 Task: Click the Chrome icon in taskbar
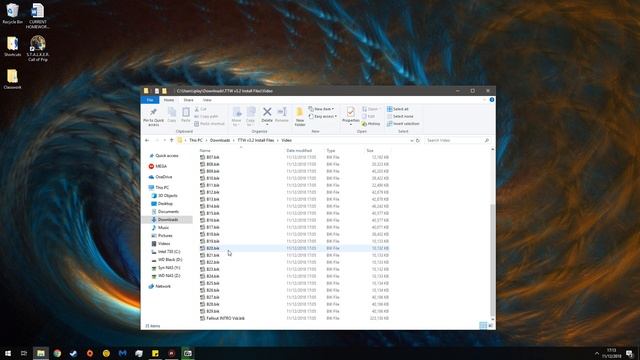(x=57, y=353)
